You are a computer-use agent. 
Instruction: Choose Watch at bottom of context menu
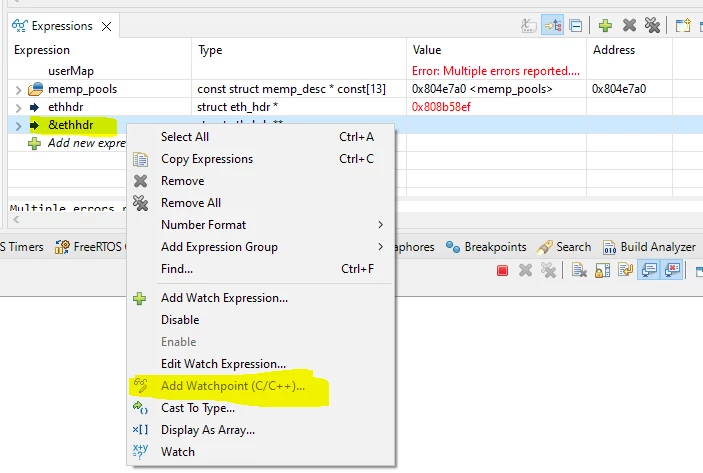[261, 451]
